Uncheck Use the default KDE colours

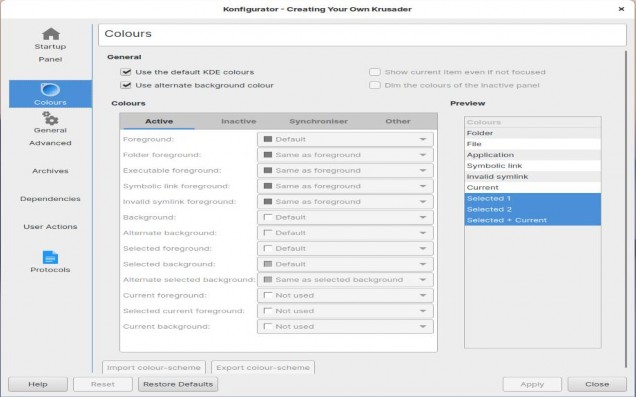126,72
